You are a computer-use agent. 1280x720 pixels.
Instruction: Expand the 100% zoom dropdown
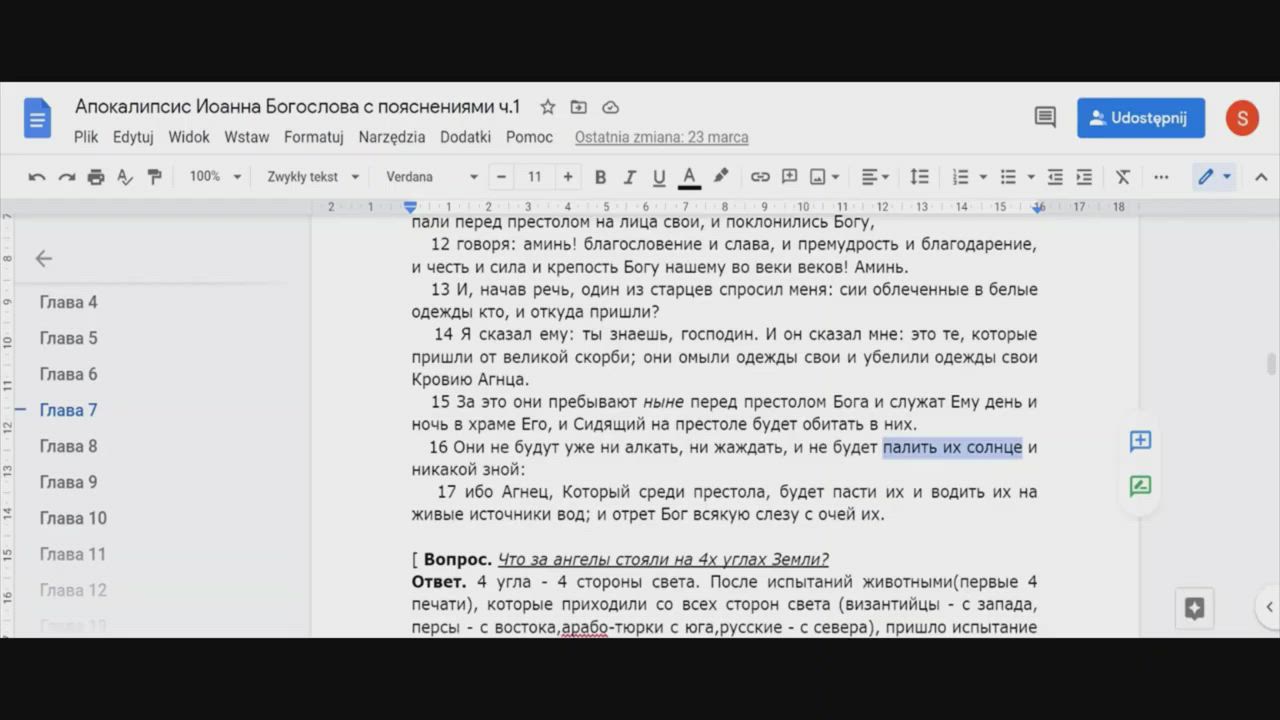(x=215, y=177)
